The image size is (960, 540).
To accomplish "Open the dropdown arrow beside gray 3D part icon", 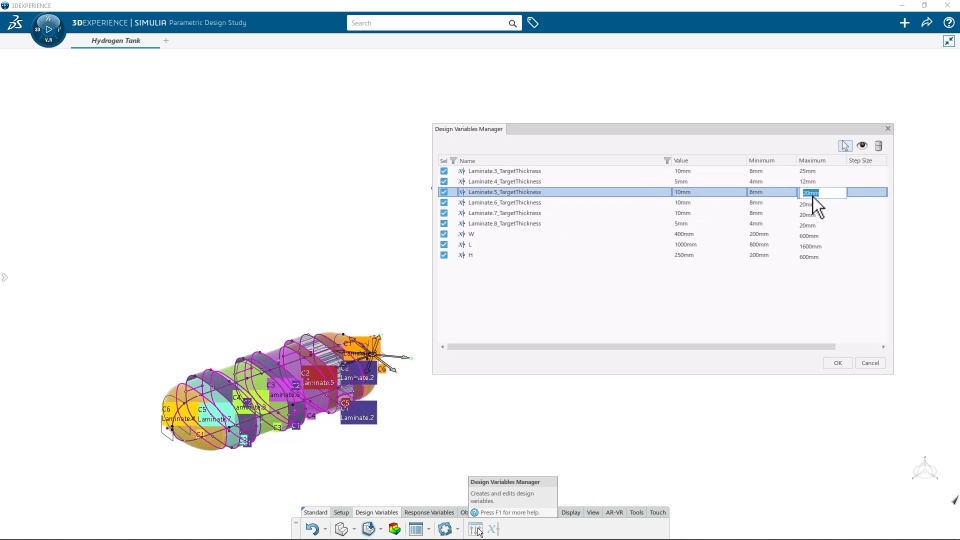I will tap(354, 530).
